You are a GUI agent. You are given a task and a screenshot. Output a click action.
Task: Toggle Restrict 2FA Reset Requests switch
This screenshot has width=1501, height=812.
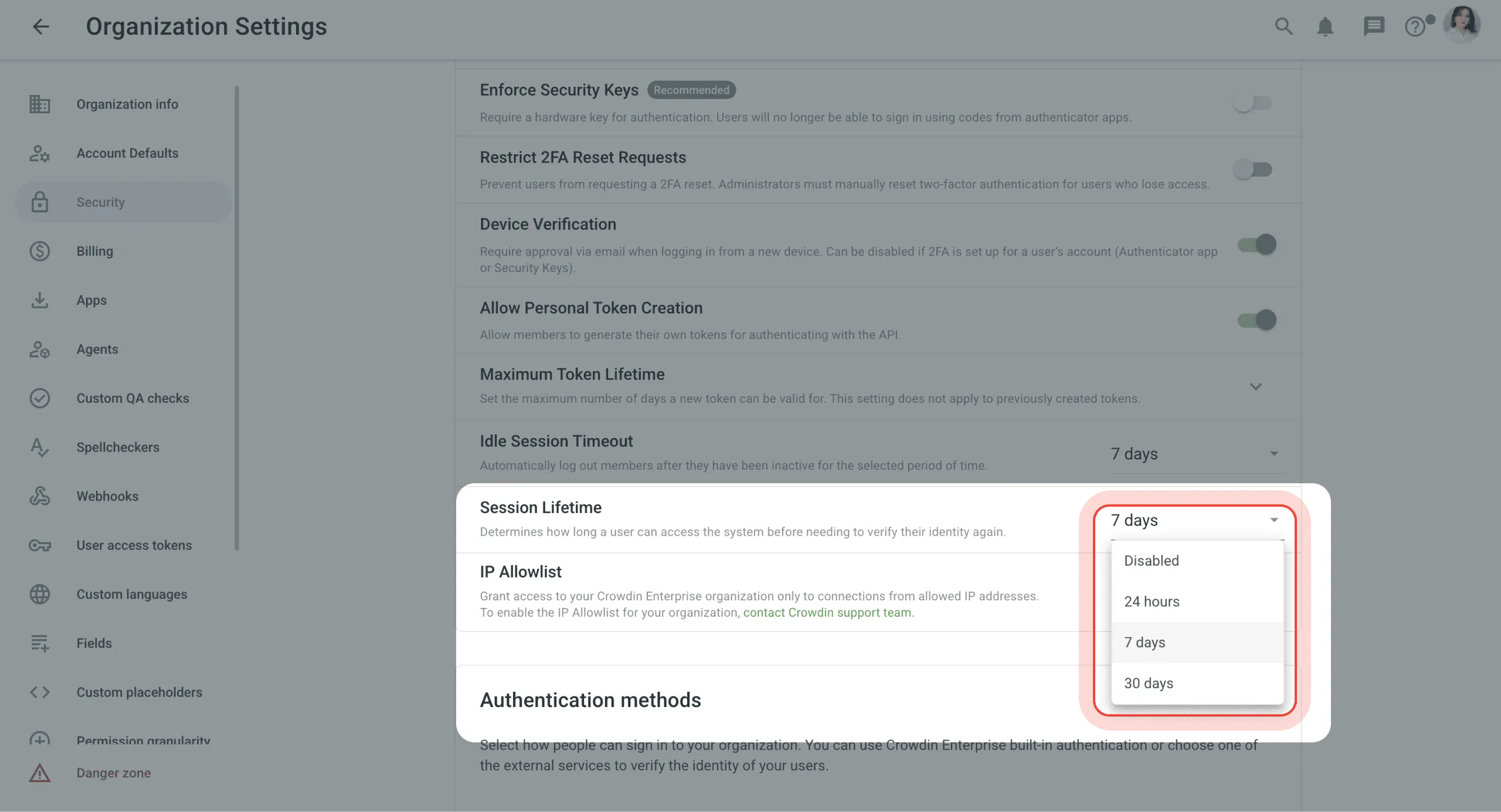click(1253, 170)
